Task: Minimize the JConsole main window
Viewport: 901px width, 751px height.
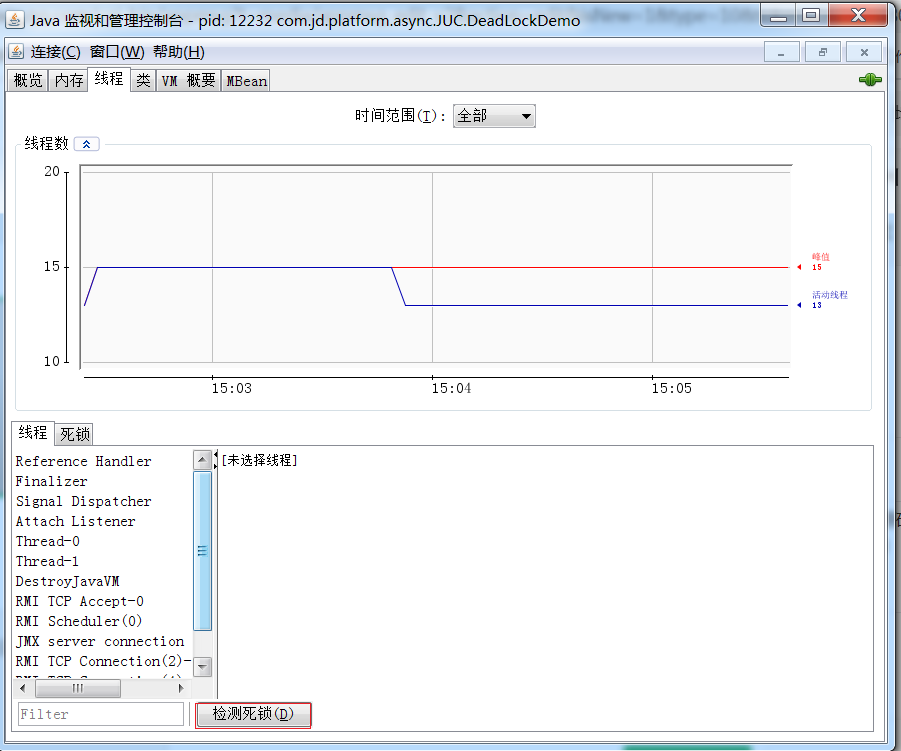Action: [x=778, y=17]
